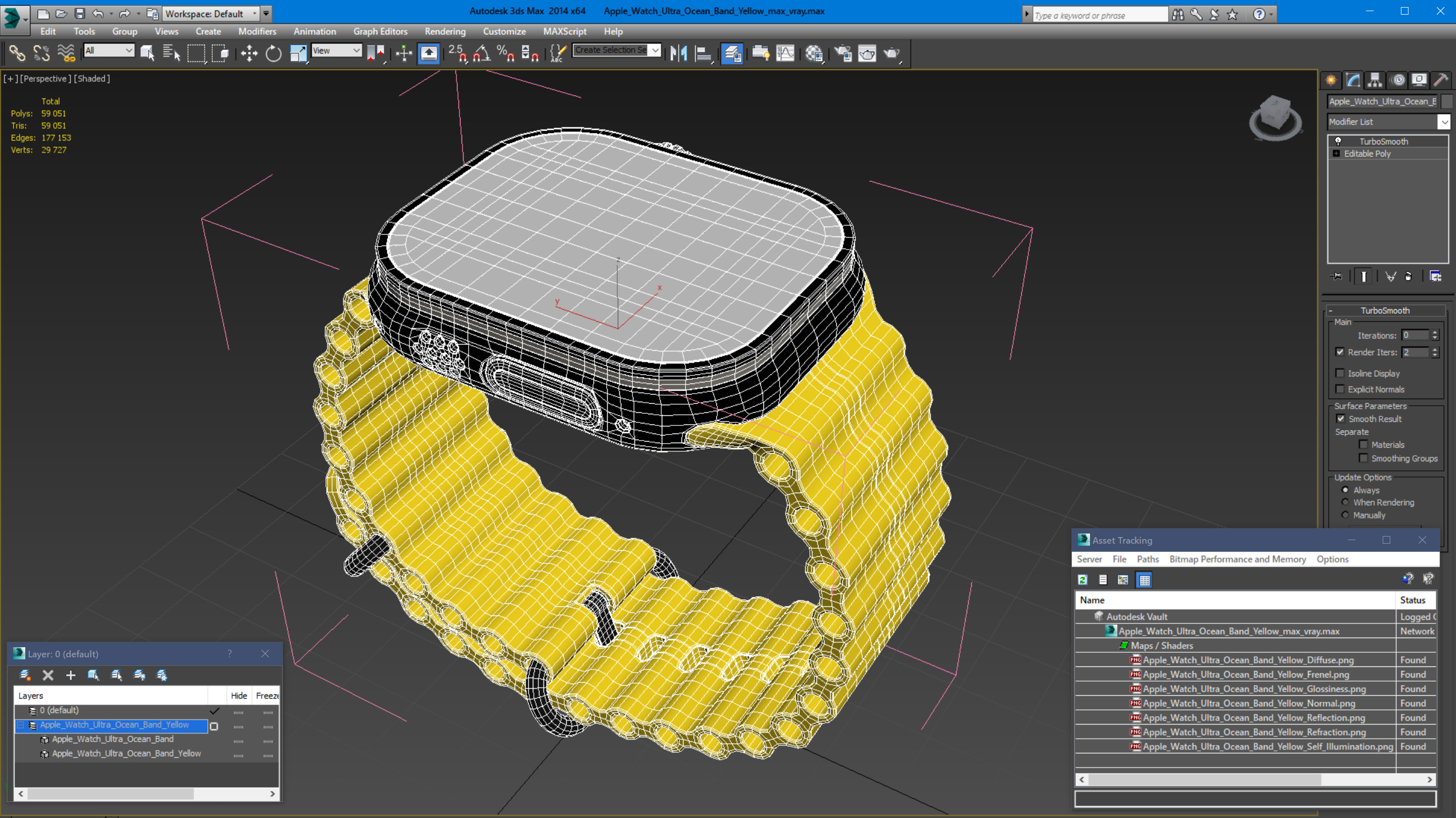Click the Name column header
The image size is (1456, 818).
click(1236, 600)
